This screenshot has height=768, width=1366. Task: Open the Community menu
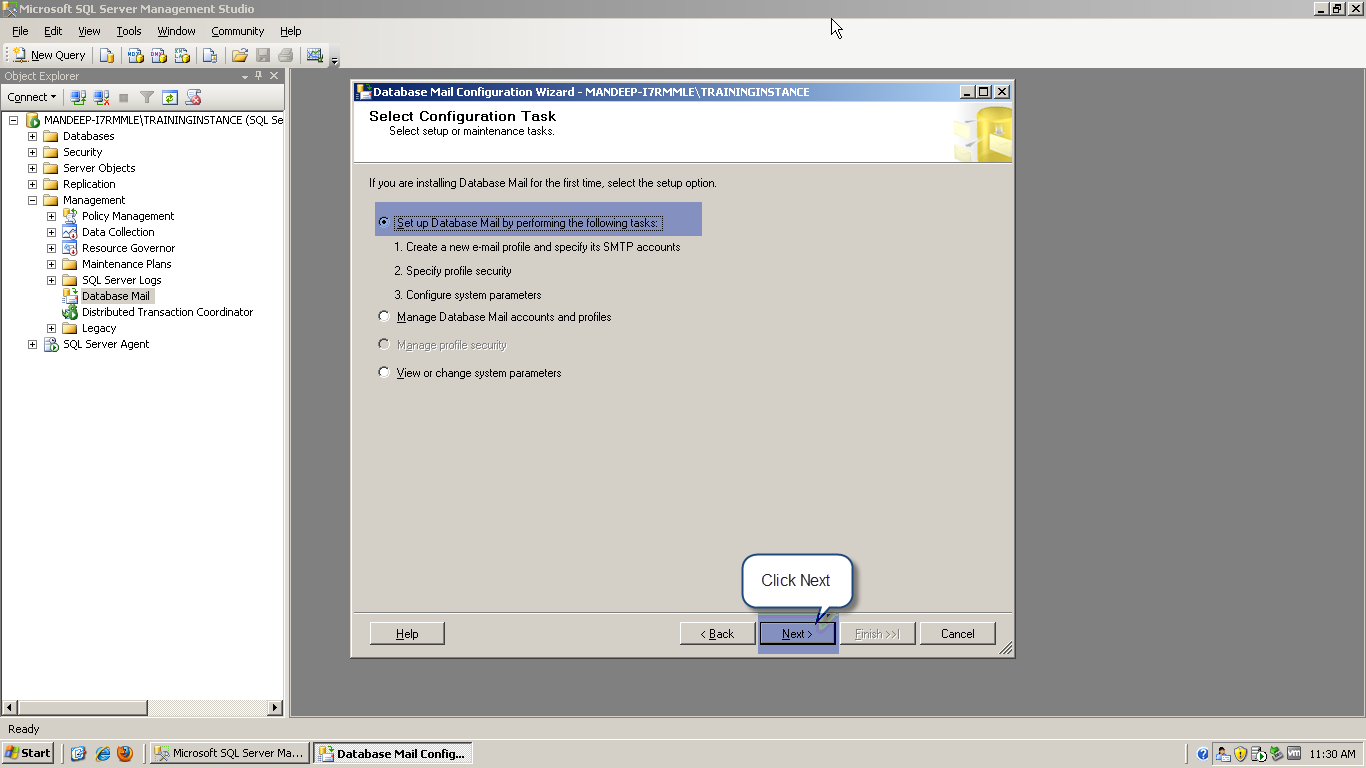[x=237, y=31]
